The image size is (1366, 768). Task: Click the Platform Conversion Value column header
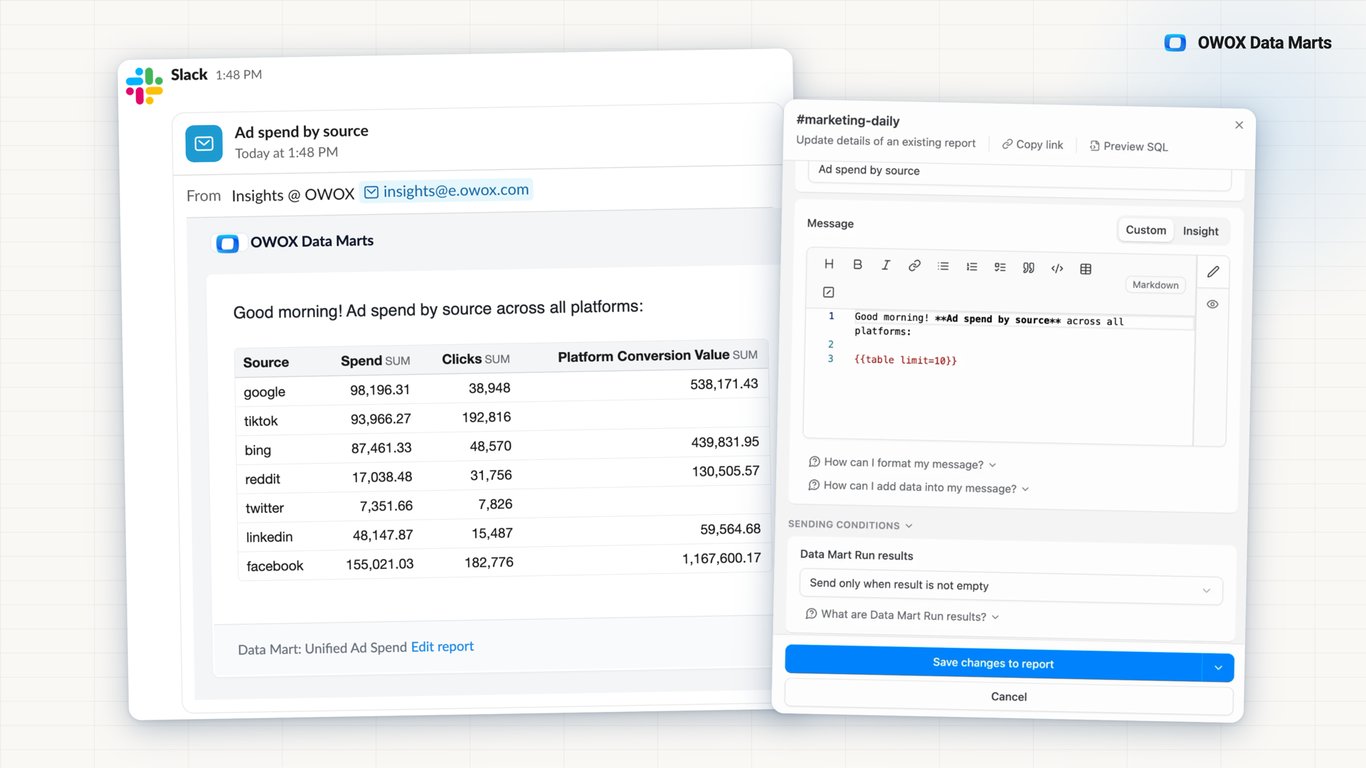tap(658, 355)
